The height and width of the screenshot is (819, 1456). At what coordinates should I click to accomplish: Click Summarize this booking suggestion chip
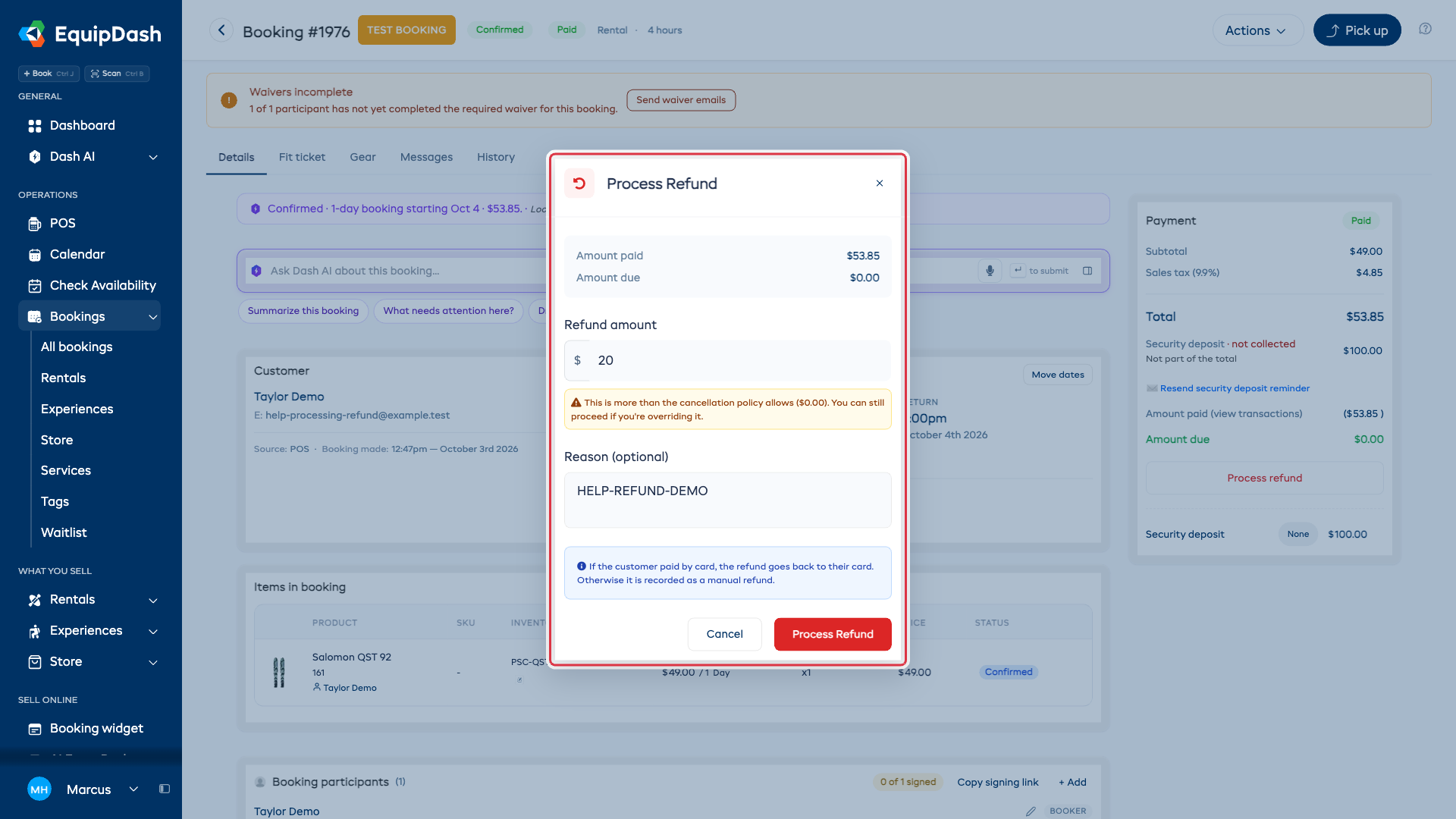tap(303, 311)
